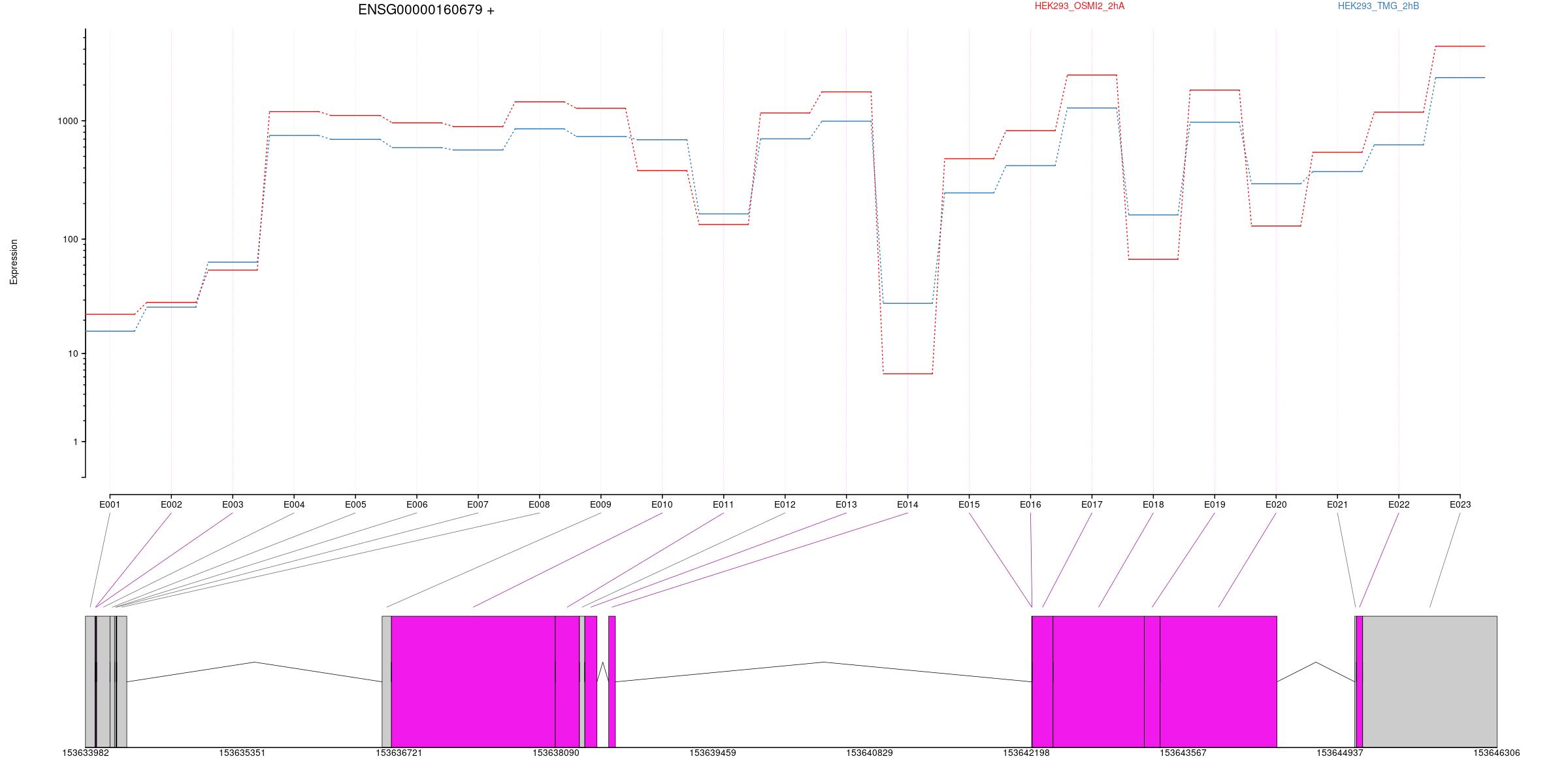
Task: Click genomic coordinate 153638090
Action: coord(556,753)
